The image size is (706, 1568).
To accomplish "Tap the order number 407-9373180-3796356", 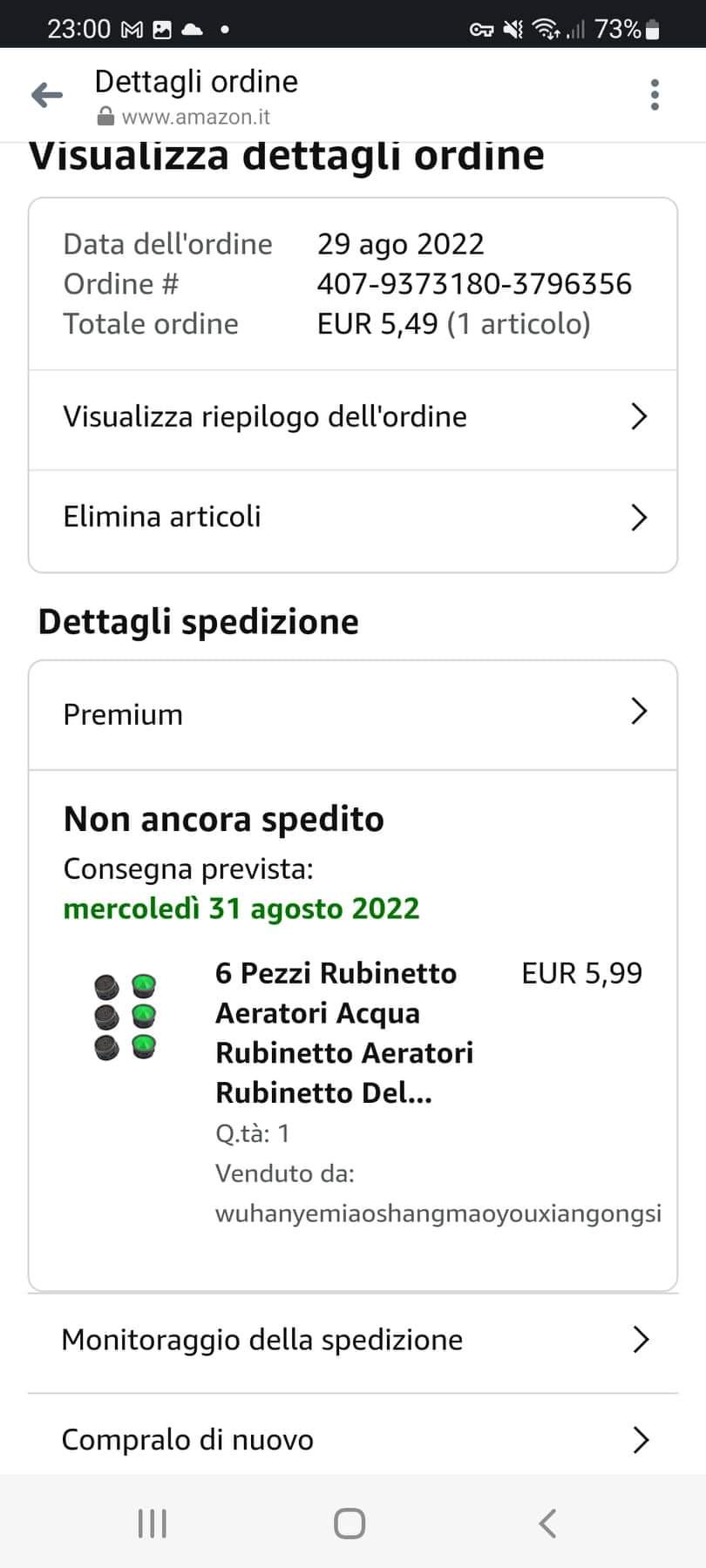I will click(474, 284).
